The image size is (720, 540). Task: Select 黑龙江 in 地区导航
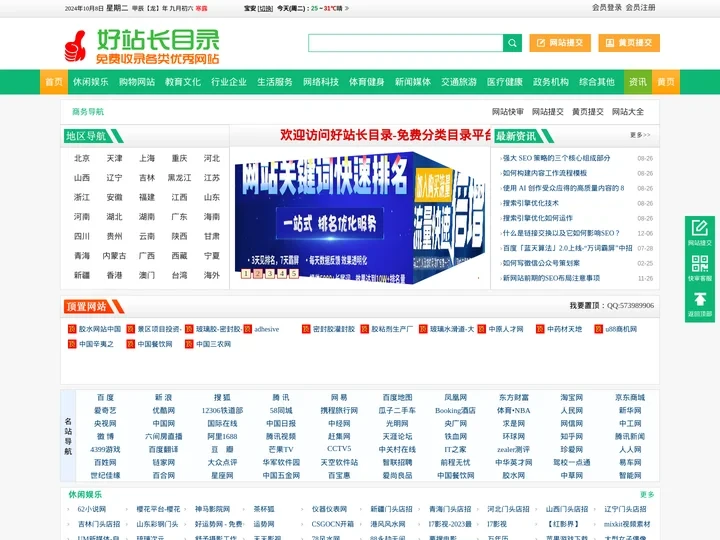point(179,178)
